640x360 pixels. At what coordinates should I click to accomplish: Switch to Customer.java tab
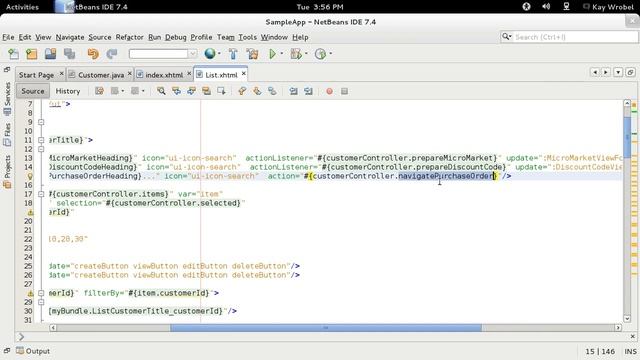[101, 75]
